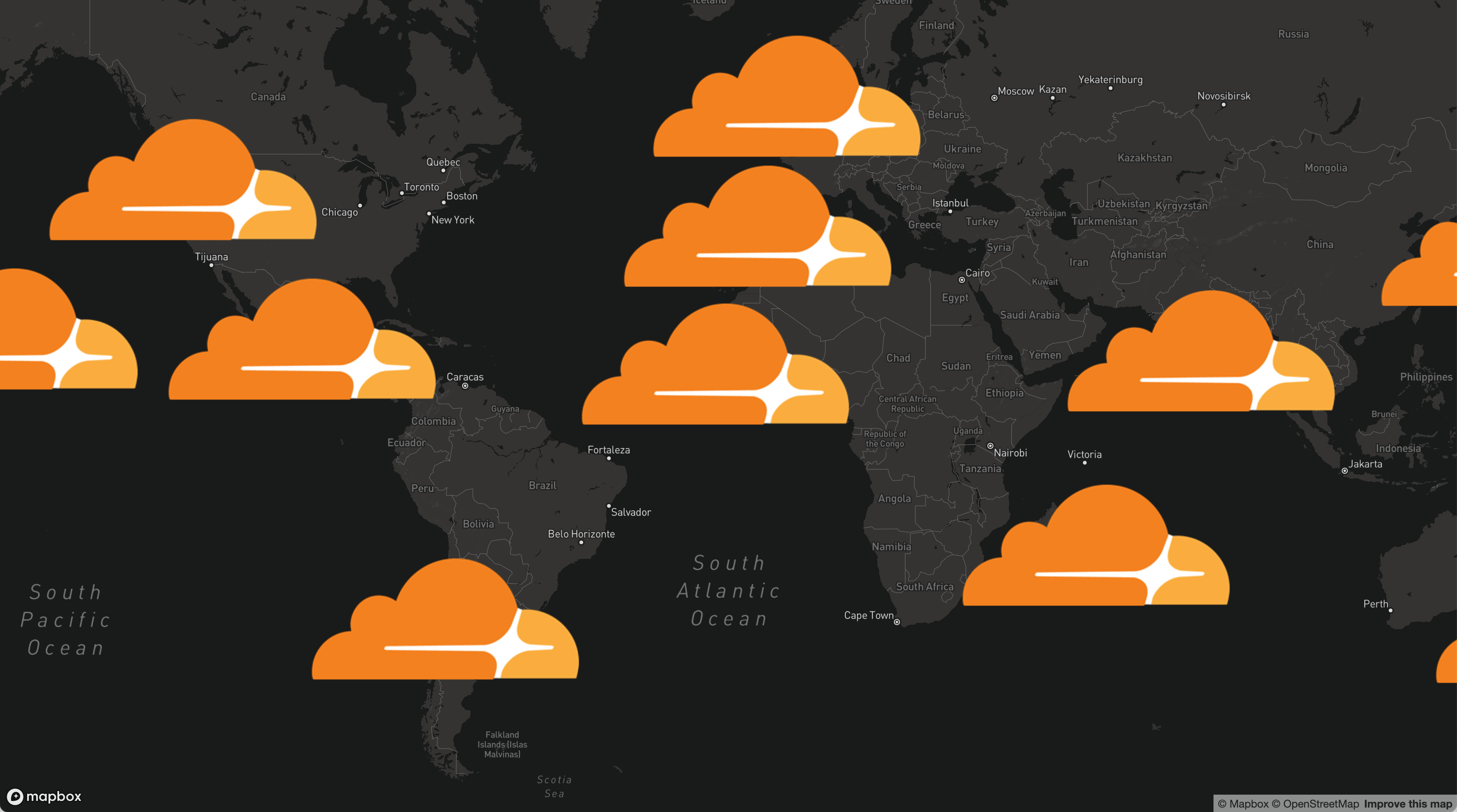Click the Brazil country label
The image size is (1457, 812).
(x=542, y=485)
